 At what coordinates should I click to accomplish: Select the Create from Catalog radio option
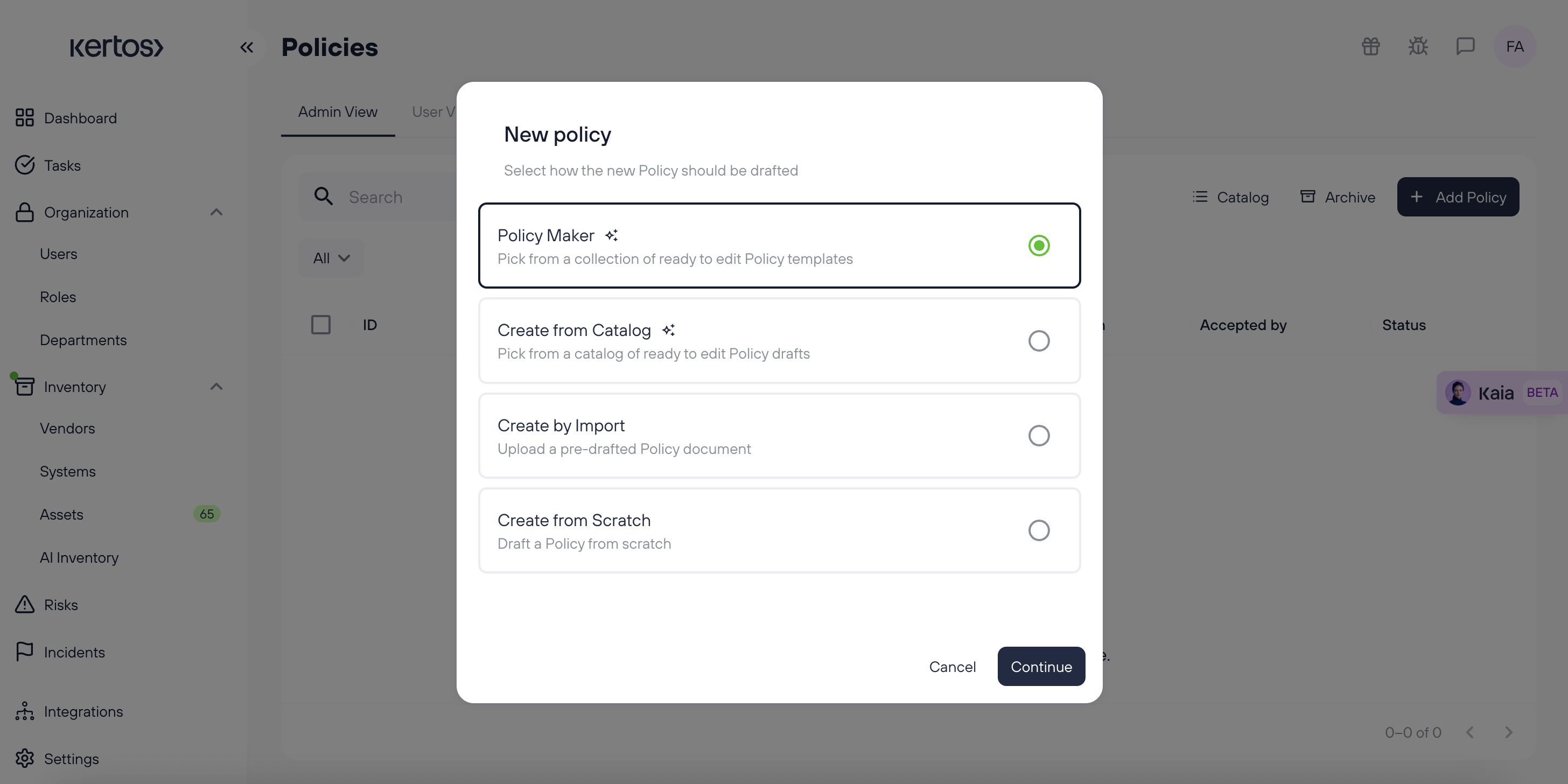point(1039,341)
